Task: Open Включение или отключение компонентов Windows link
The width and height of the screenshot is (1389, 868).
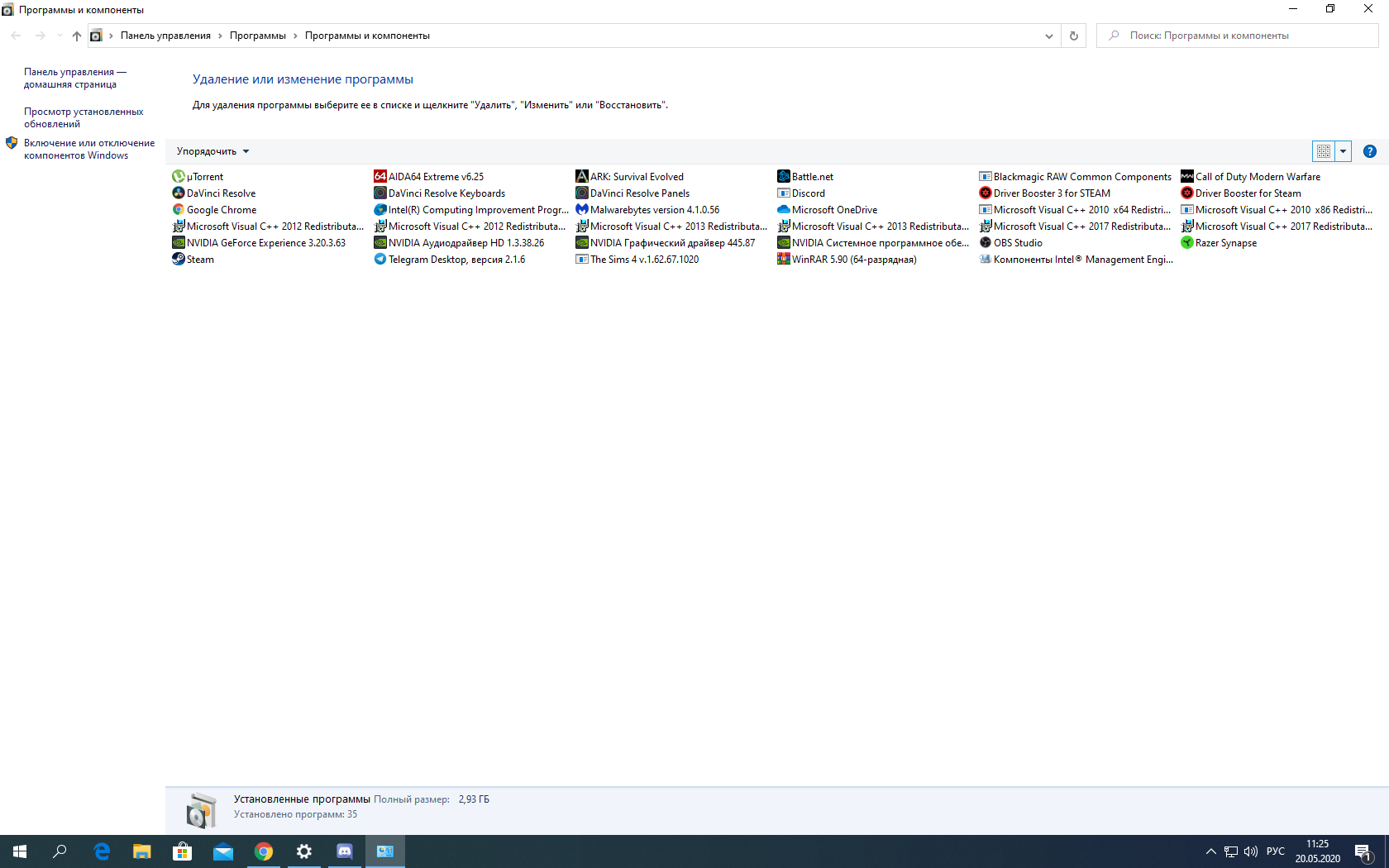Action: 89,149
